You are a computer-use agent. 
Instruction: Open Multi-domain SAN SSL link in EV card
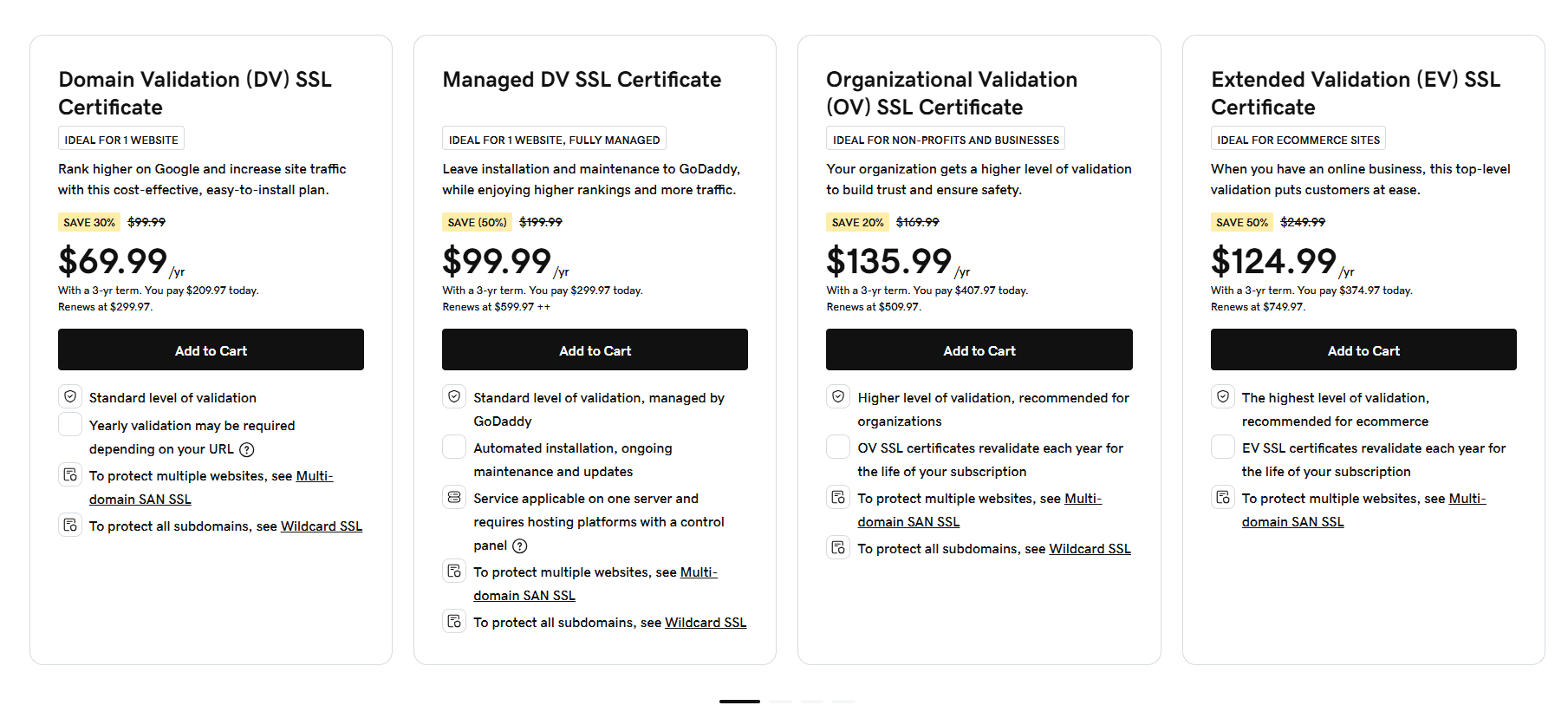pos(1292,522)
